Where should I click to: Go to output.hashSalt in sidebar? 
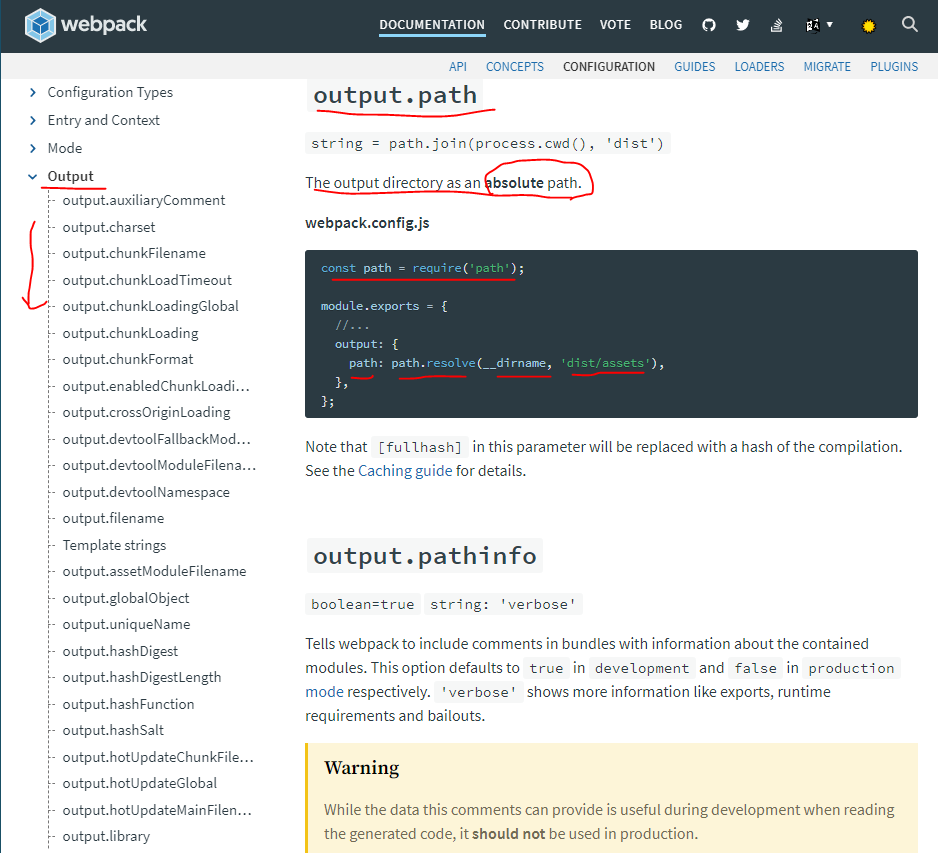113,730
